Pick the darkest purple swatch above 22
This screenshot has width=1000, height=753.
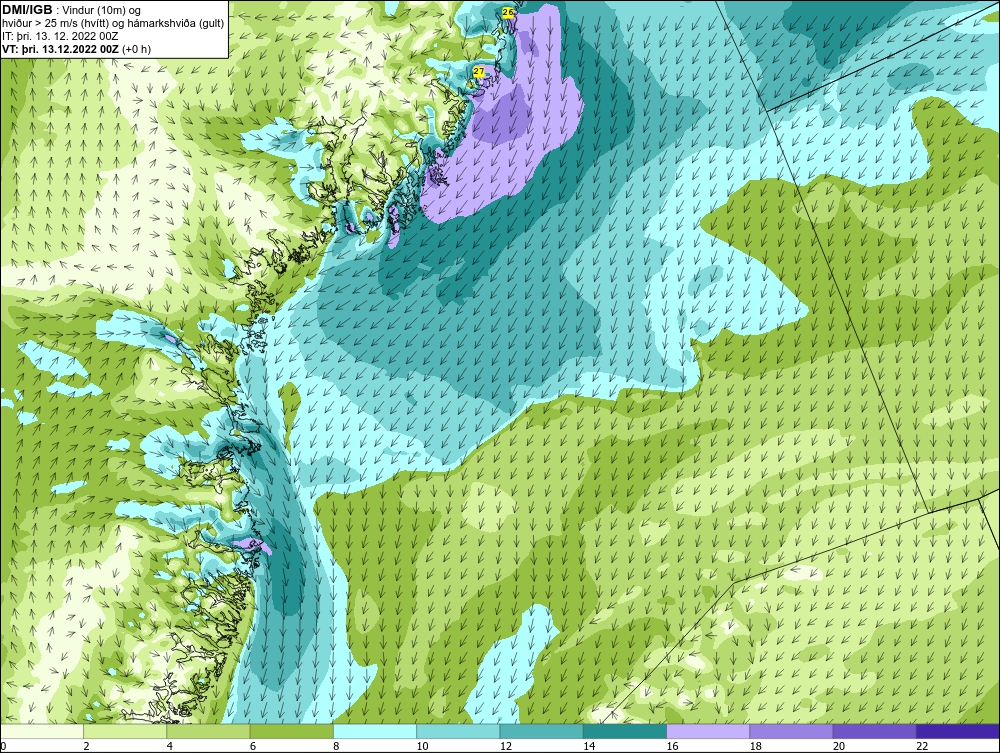(958, 731)
